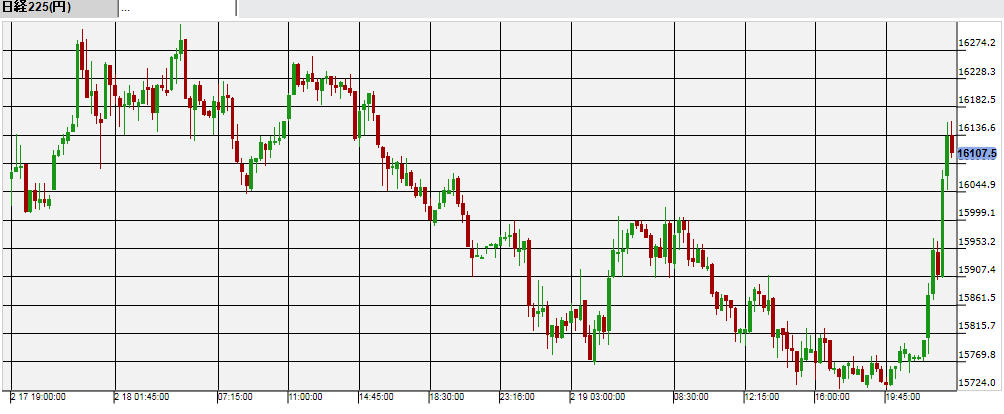Viewport: 1004px width, 414px height.
Task: Select the 15907.4 price level label
Action: 977,270
